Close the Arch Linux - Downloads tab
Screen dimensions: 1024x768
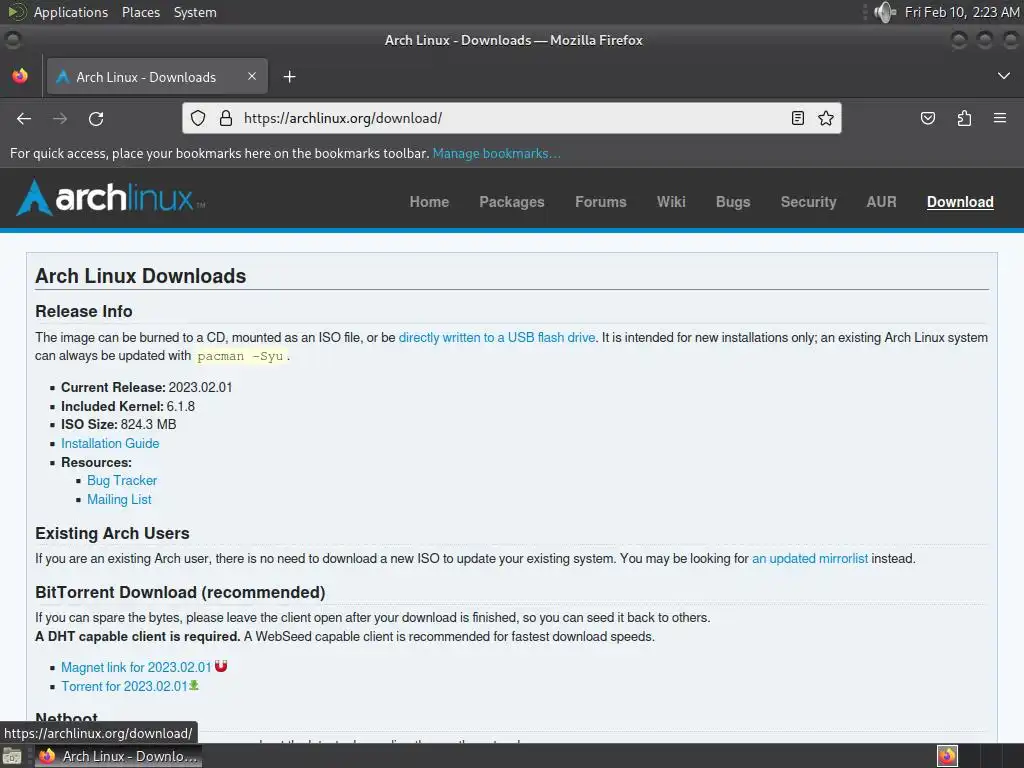click(x=252, y=76)
